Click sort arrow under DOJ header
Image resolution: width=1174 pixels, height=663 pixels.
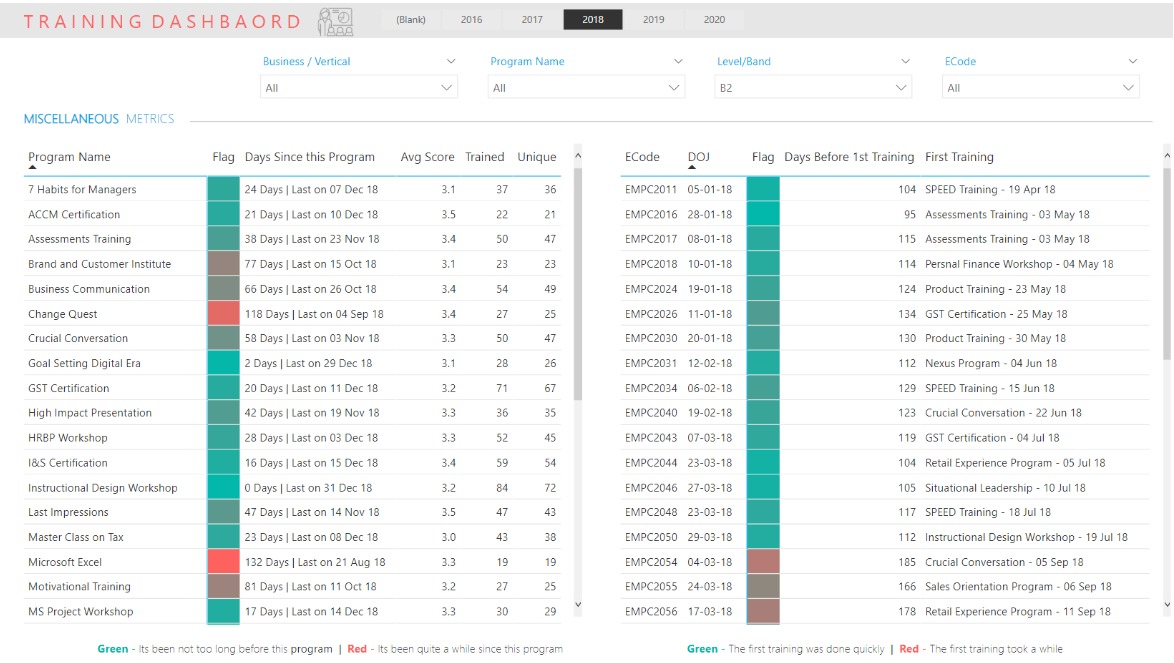692,169
